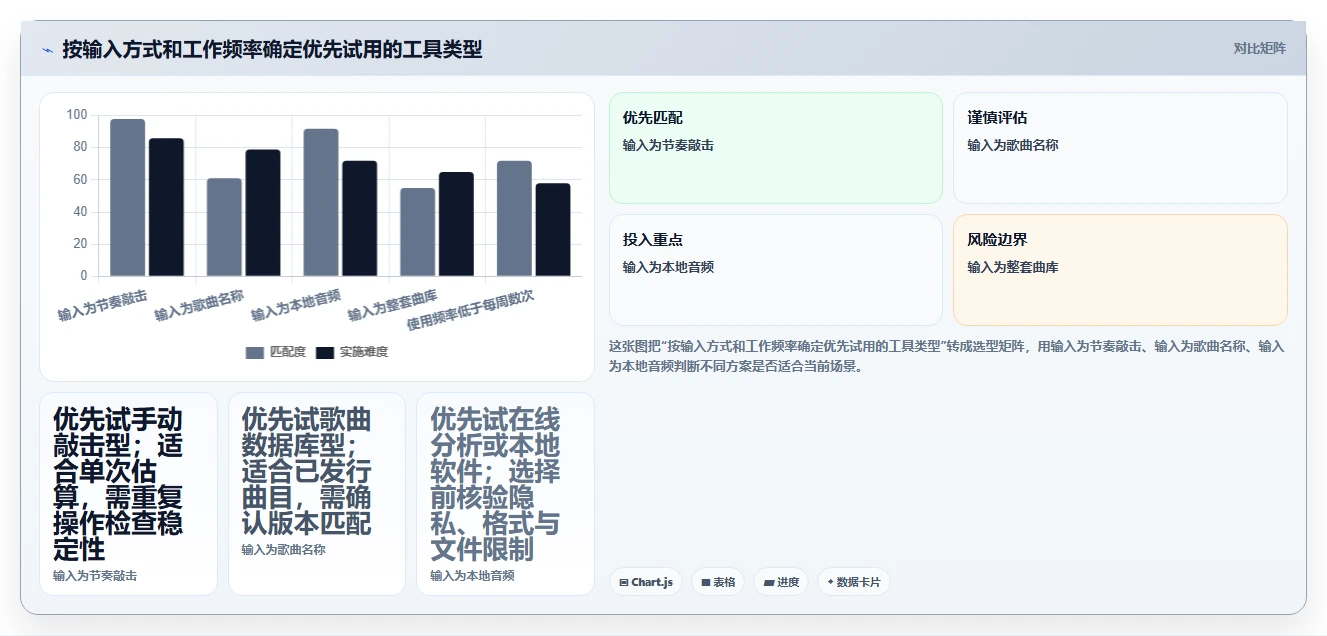The width and height of the screenshot is (1327, 636).
Task: Click the 匹配度 bar for 输入为节奏敲击
Action: (x=128, y=198)
